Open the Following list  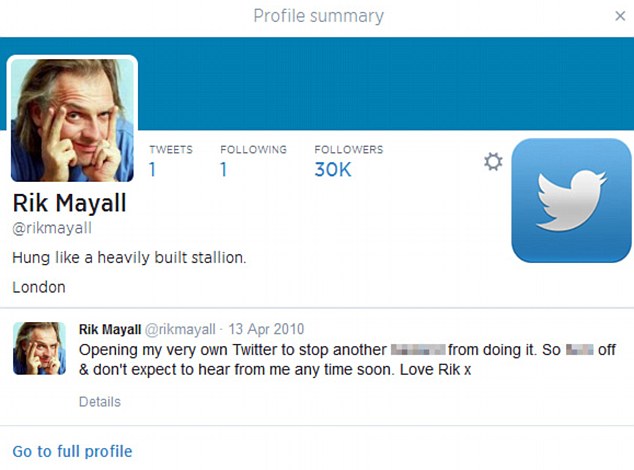coord(253,160)
